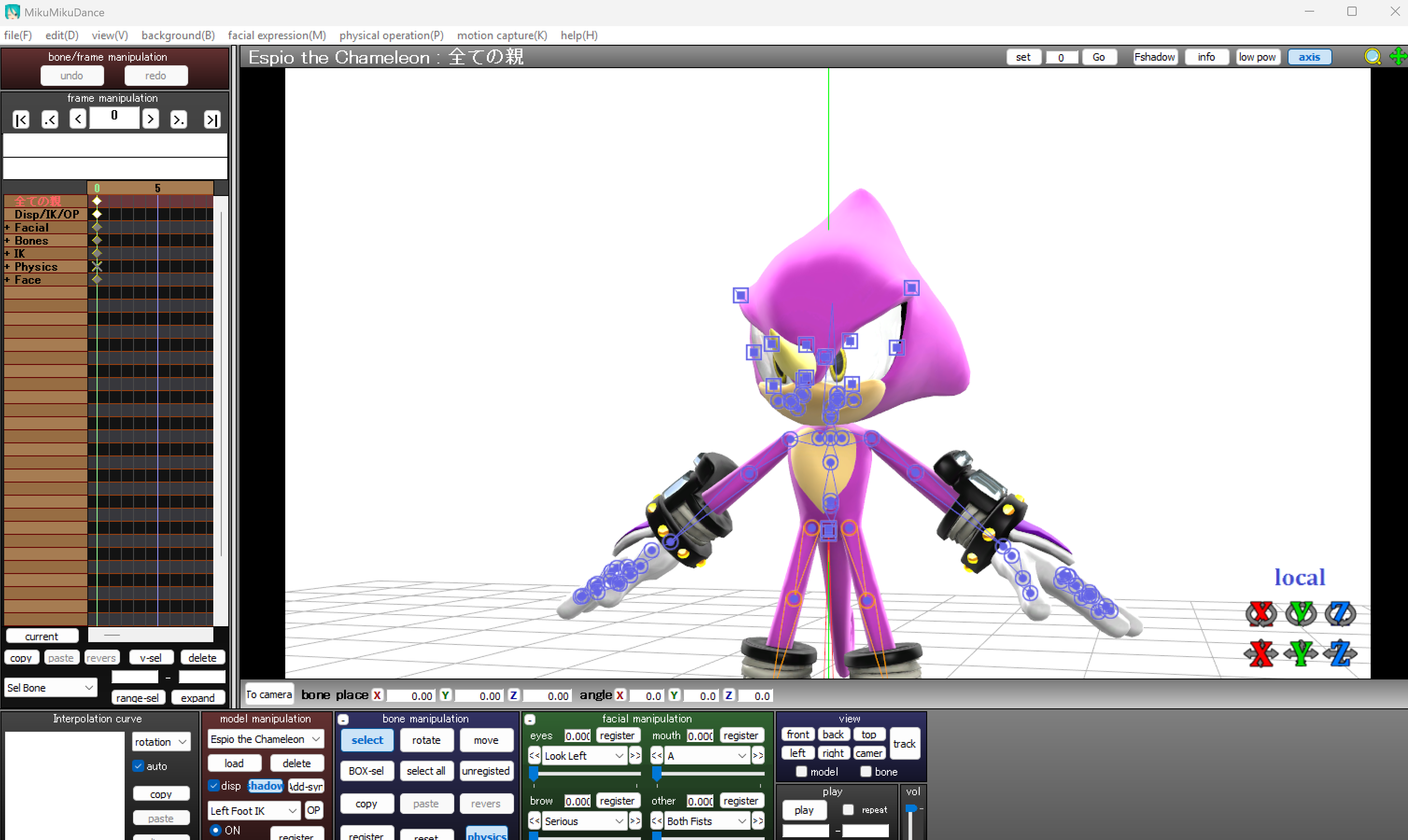Image resolution: width=1408 pixels, height=840 pixels.
Task: Expand the Facial track group
Action: 7,228
